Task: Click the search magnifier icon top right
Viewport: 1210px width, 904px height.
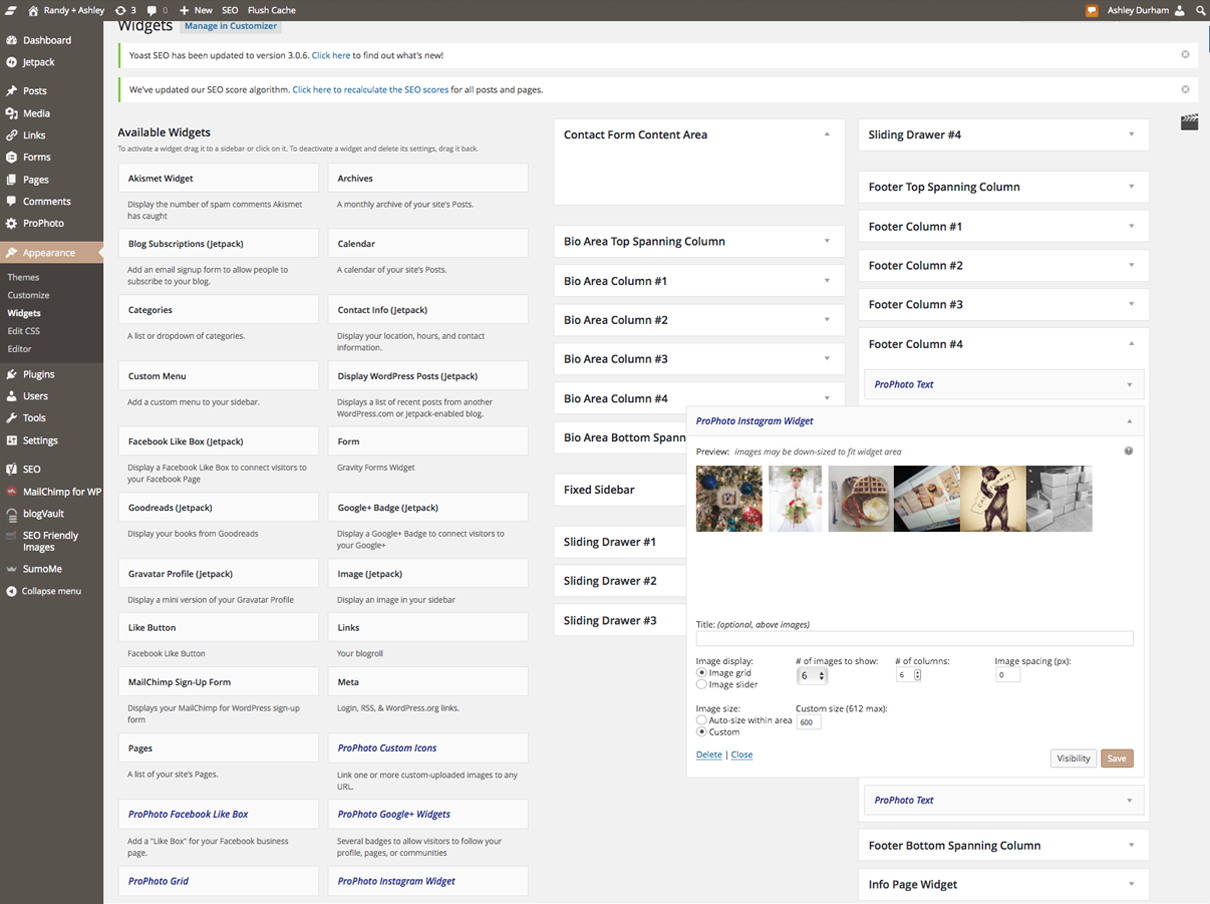Action: click(1201, 10)
